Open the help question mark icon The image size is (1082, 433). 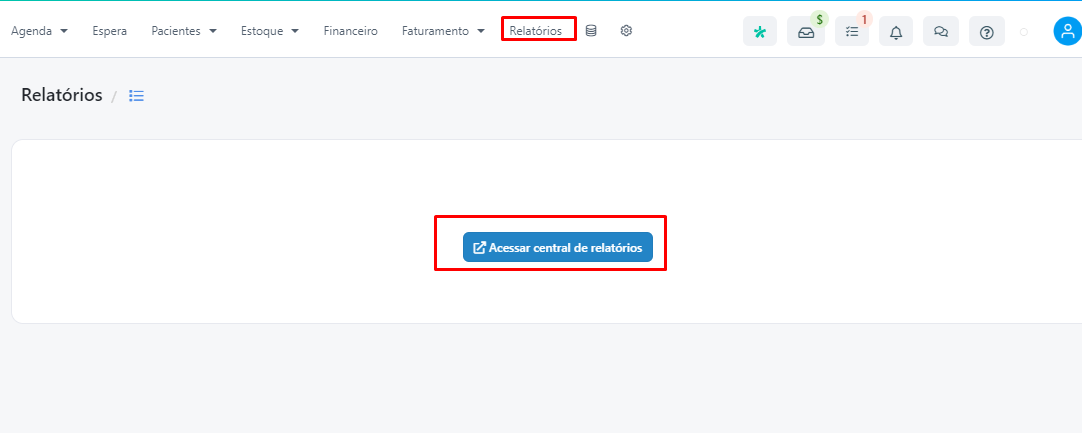point(987,32)
